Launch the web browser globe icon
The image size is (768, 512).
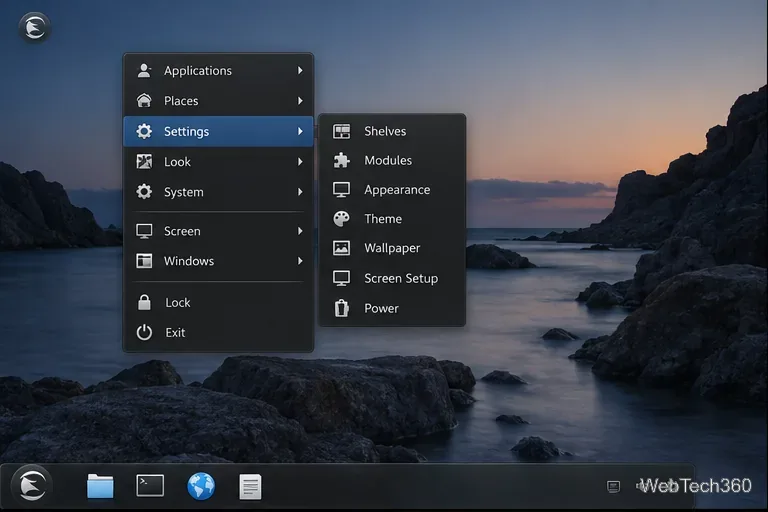pyautogui.click(x=201, y=486)
